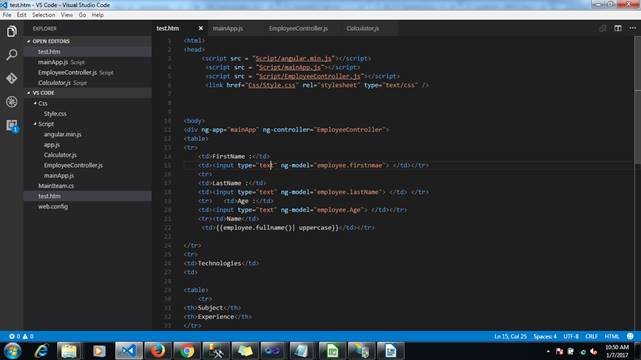This screenshot has width=641, height=360.
Task: Open the File menu
Action: click(x=7, y=15)
